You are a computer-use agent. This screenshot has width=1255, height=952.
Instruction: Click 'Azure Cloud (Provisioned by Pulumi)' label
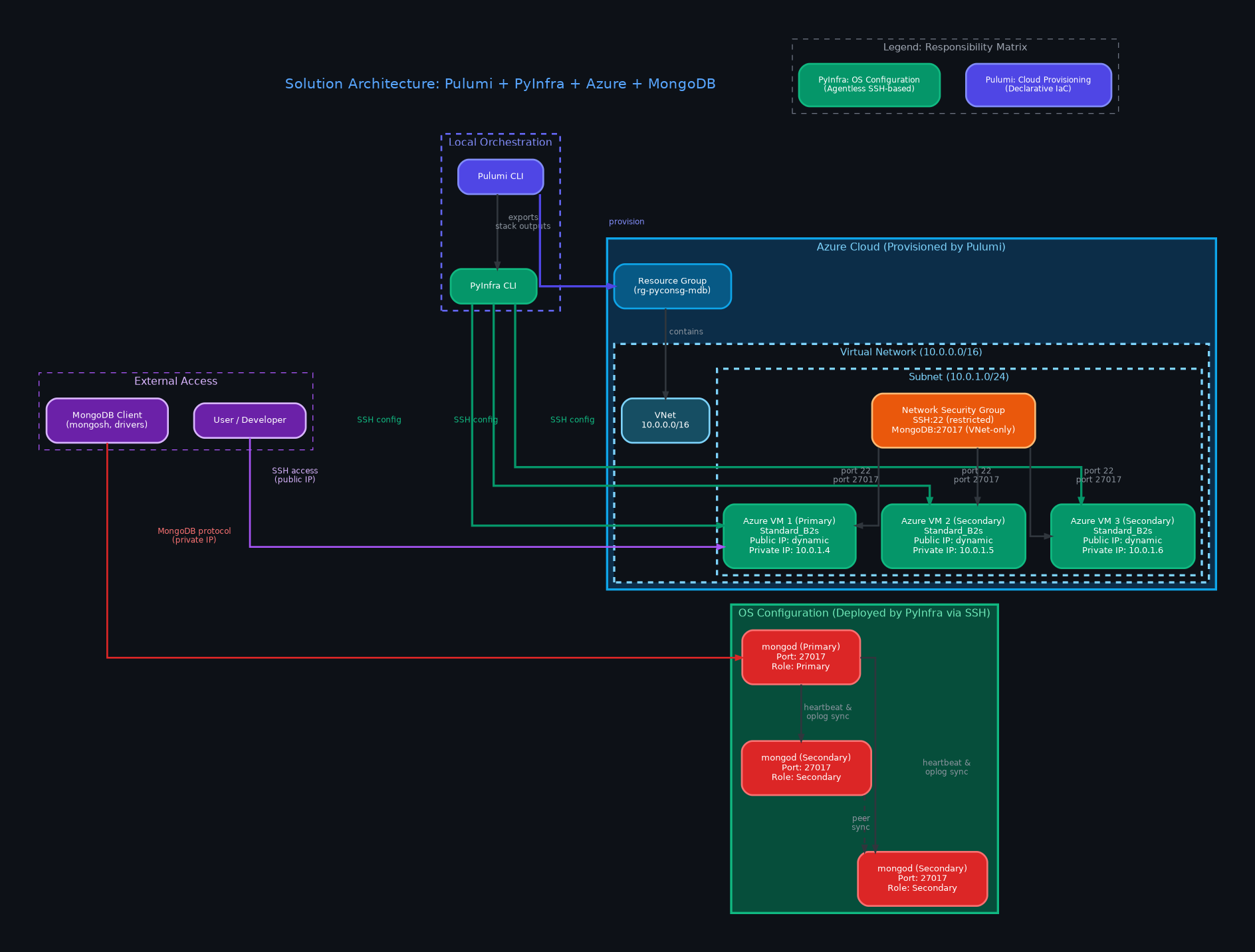click(x=911, y=247)
